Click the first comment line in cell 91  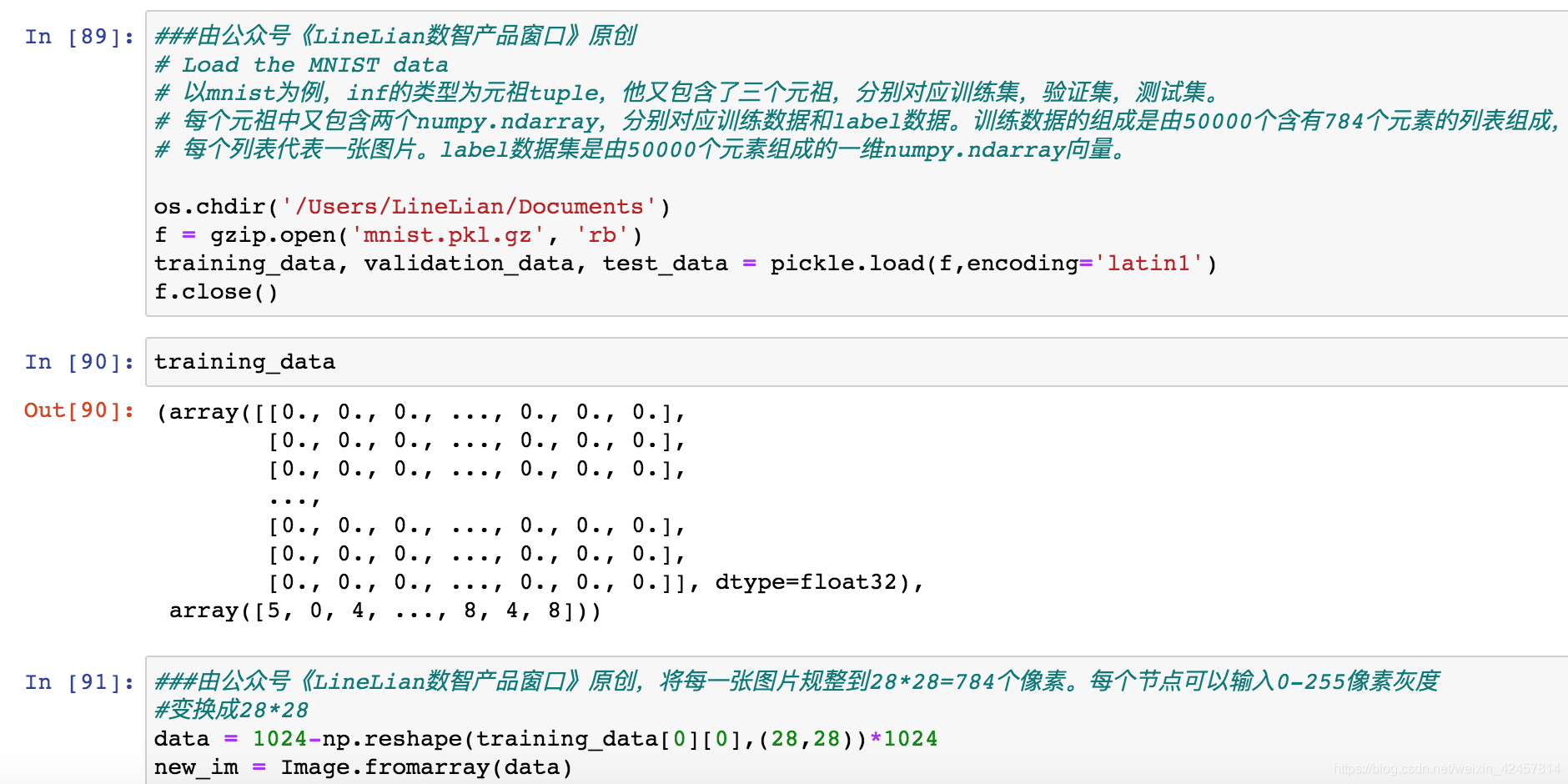coord(797,681)
